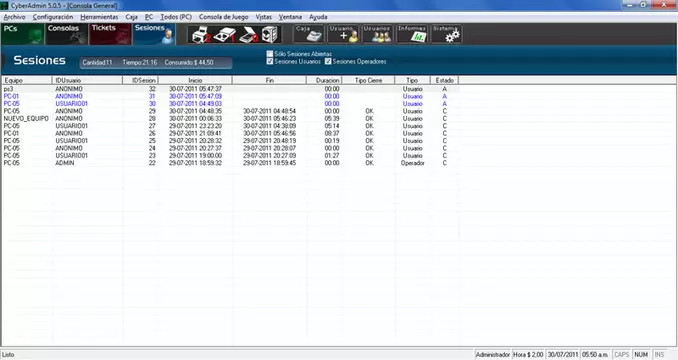The height and width of the screenshot is (360, 678).
Task: Open the PCs view tab
Action: tap(22, 34)
